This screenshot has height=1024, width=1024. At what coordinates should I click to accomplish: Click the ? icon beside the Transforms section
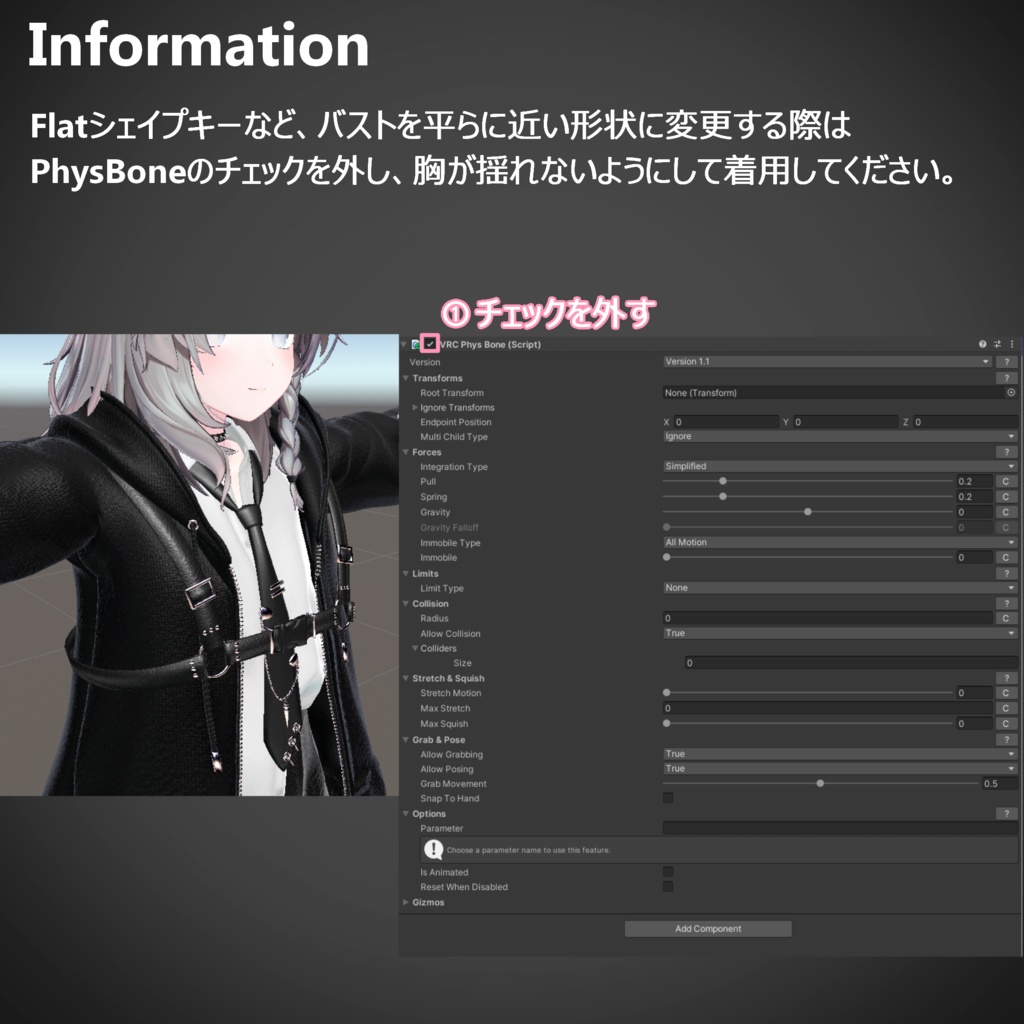point(1006,378)
